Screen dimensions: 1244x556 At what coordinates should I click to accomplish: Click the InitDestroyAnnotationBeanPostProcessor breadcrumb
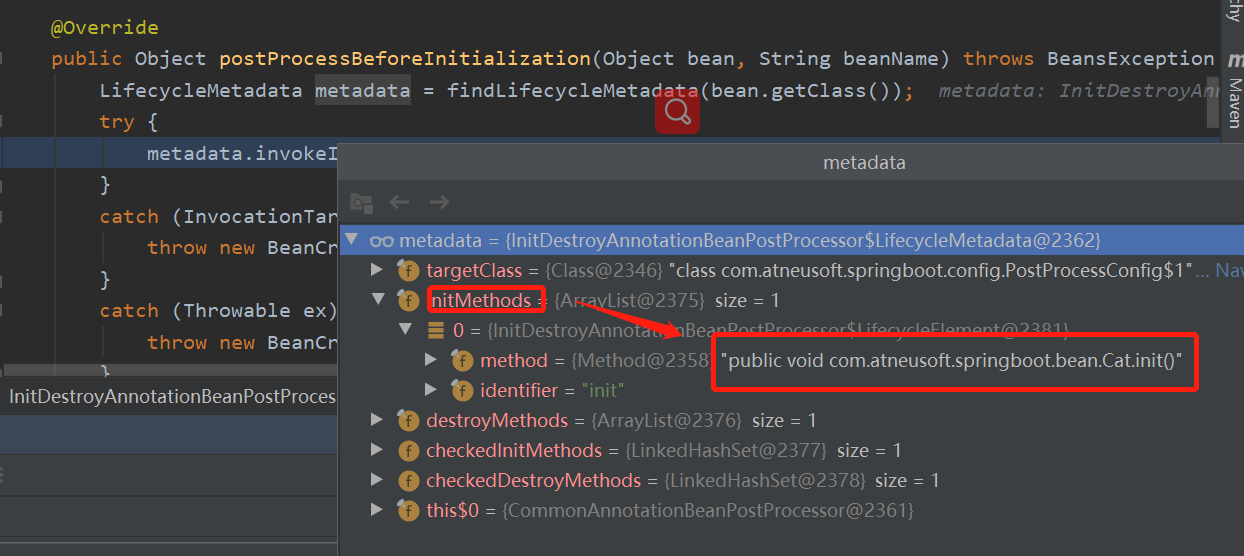(x=172, y=396)
